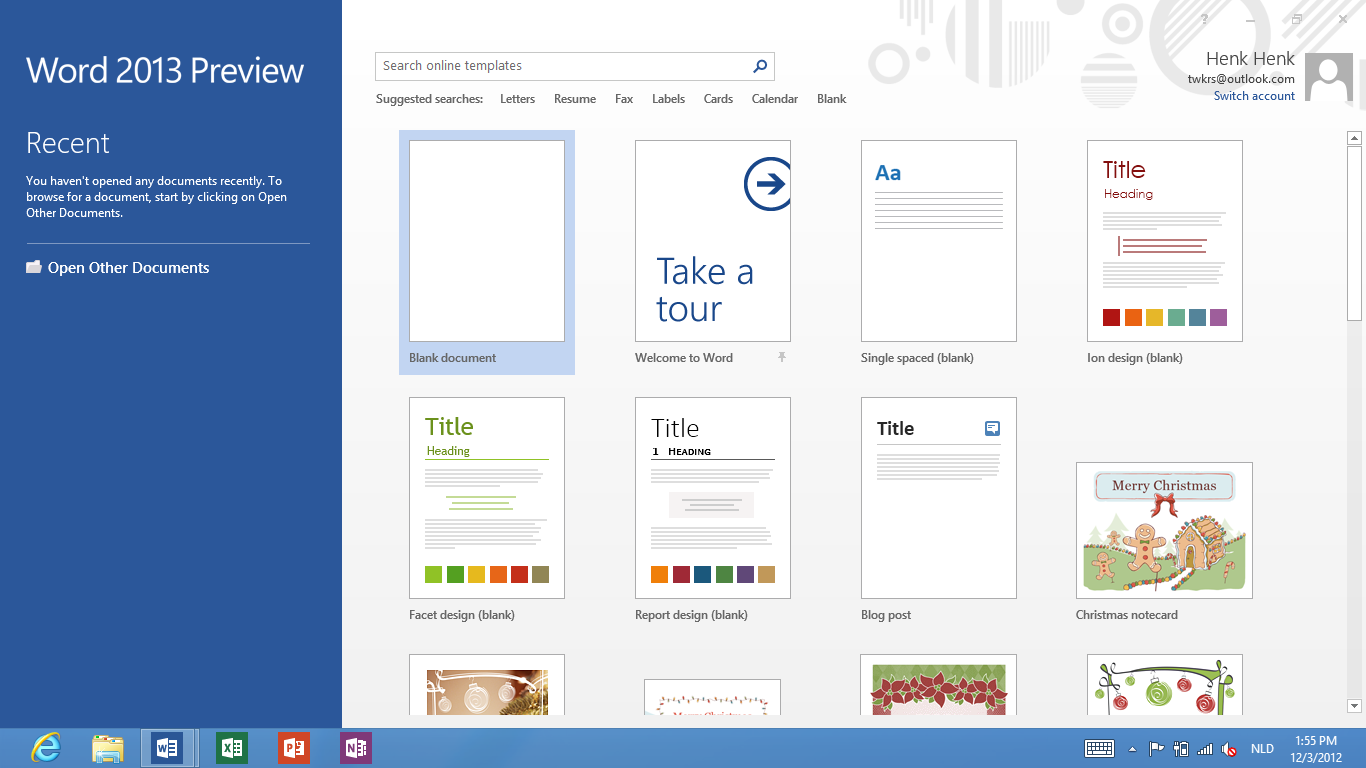Choose the Fax suggested search
The image size is (1366, 768).
point(624,99)
